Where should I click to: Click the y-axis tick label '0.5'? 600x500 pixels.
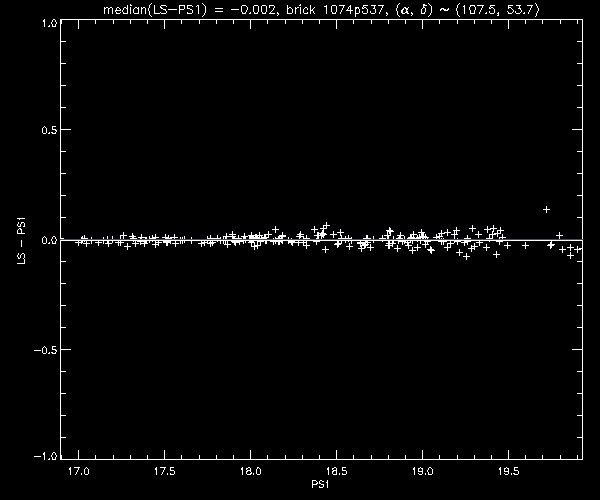pos(49,130)
